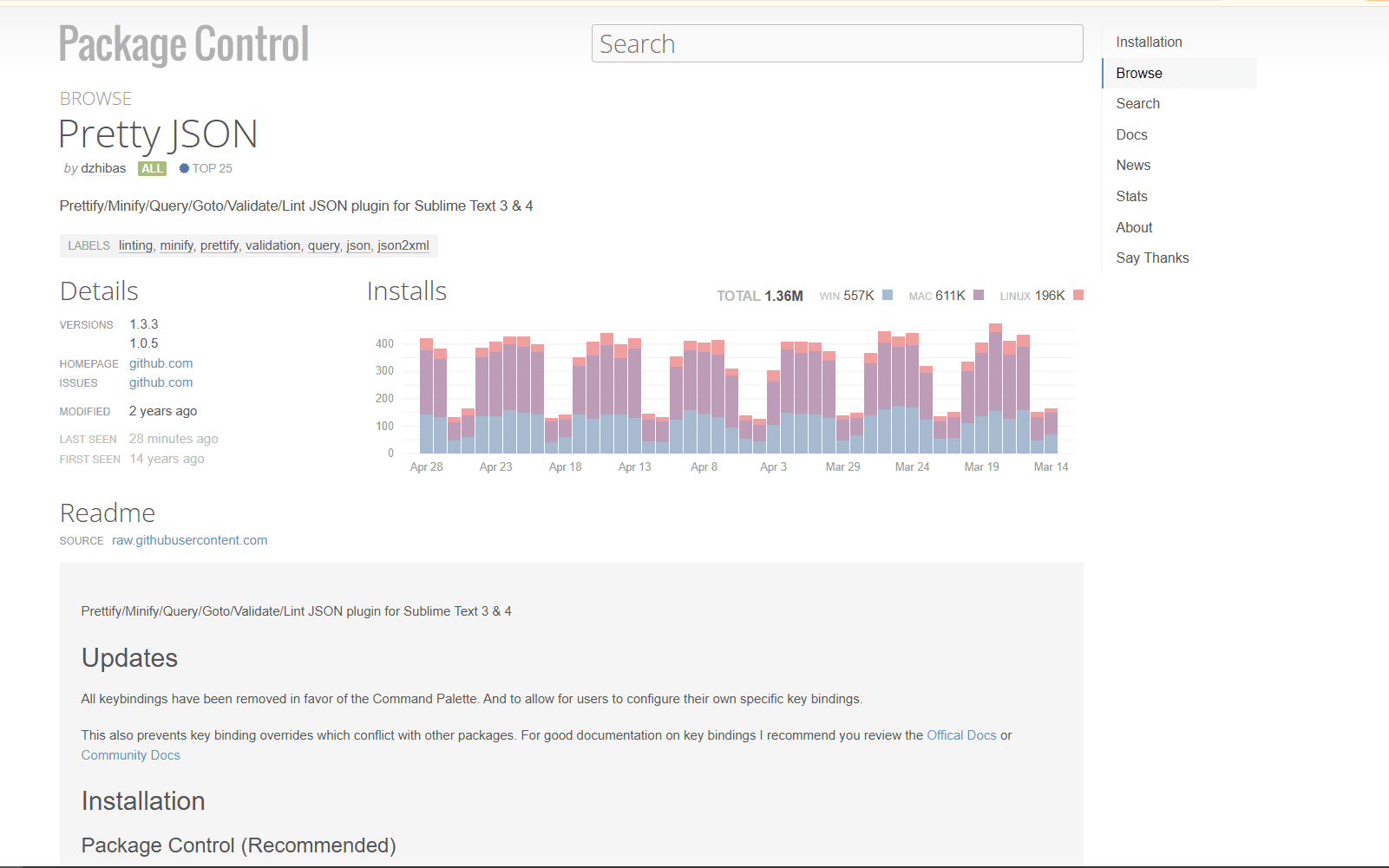
Task: Open author dzhibas profile
Action: point(103,168)
